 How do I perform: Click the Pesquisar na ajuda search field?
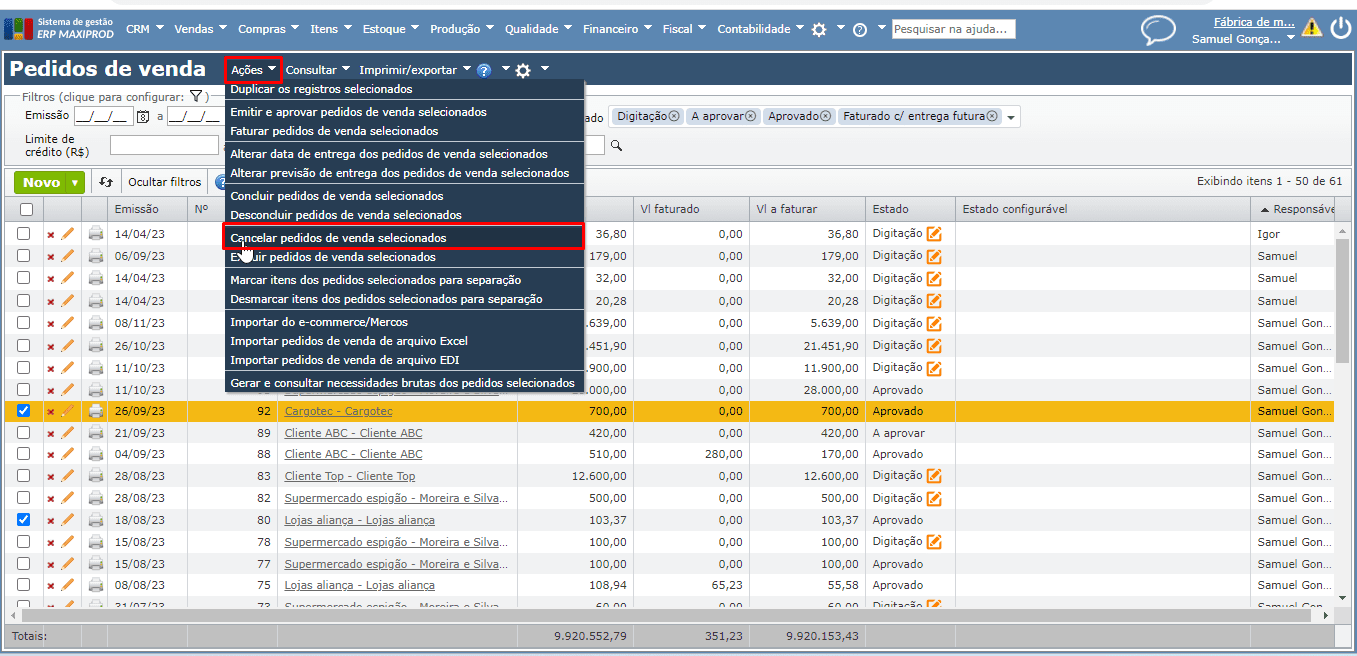(952, 29)
